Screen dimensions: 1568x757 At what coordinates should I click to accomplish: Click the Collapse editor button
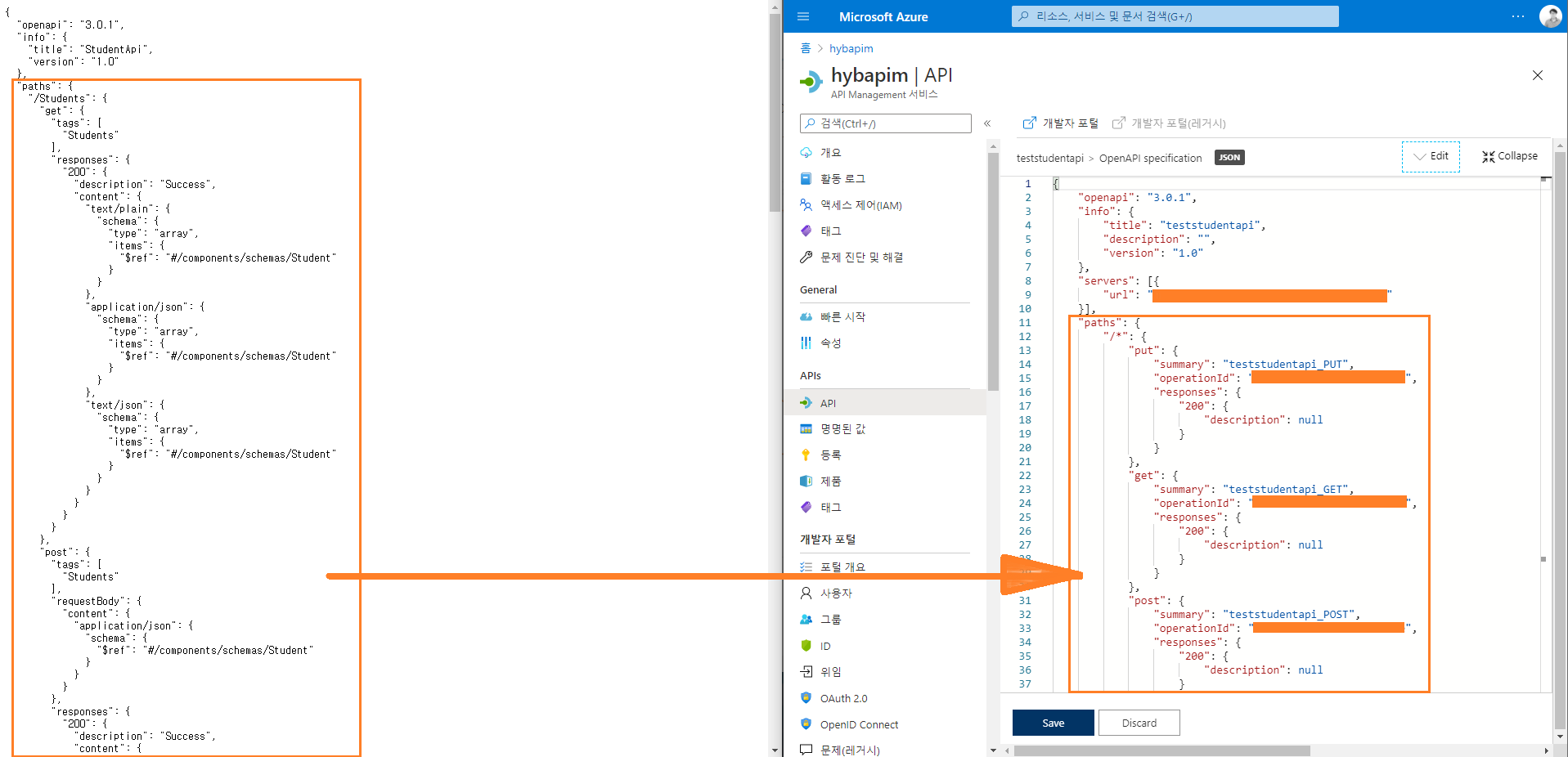tap(1509, 156)
